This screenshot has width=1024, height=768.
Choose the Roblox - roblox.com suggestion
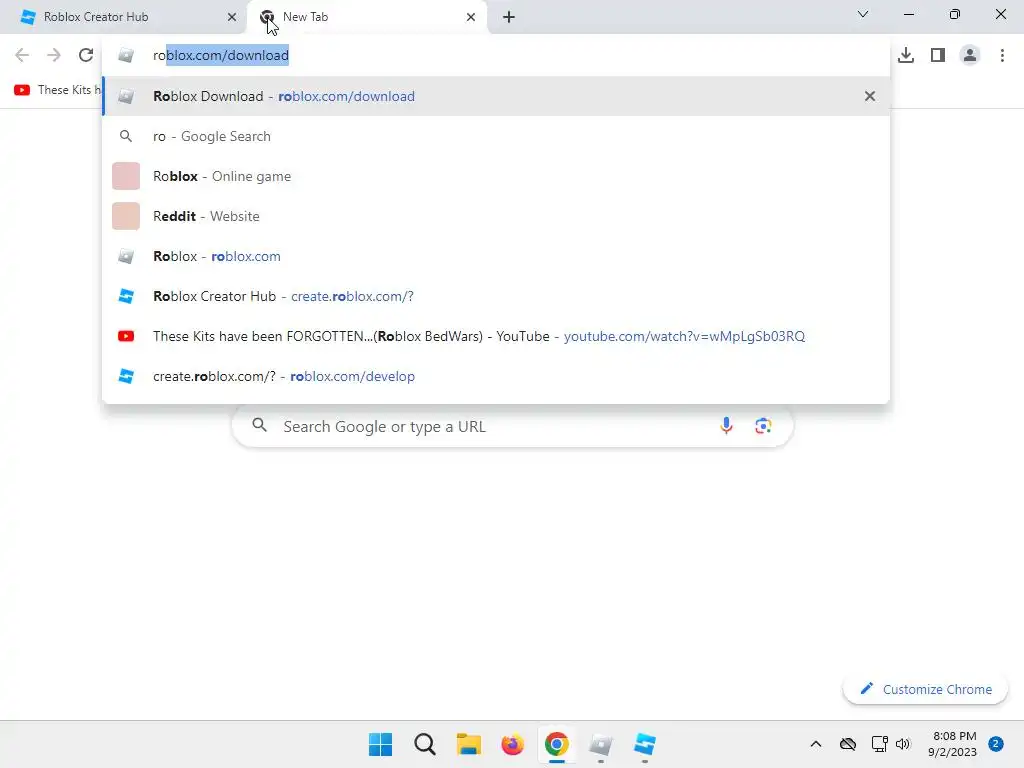[x=496, y=256]
